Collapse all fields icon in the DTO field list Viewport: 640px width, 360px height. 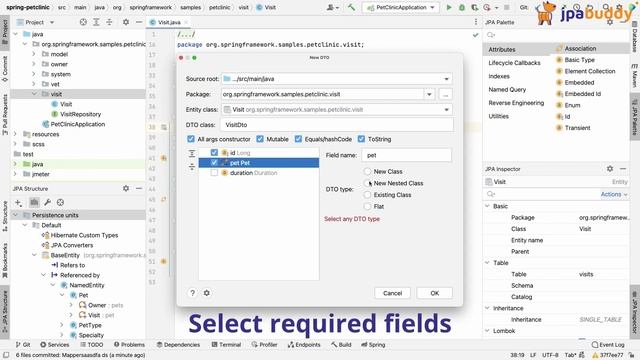[x=192, y=167]
